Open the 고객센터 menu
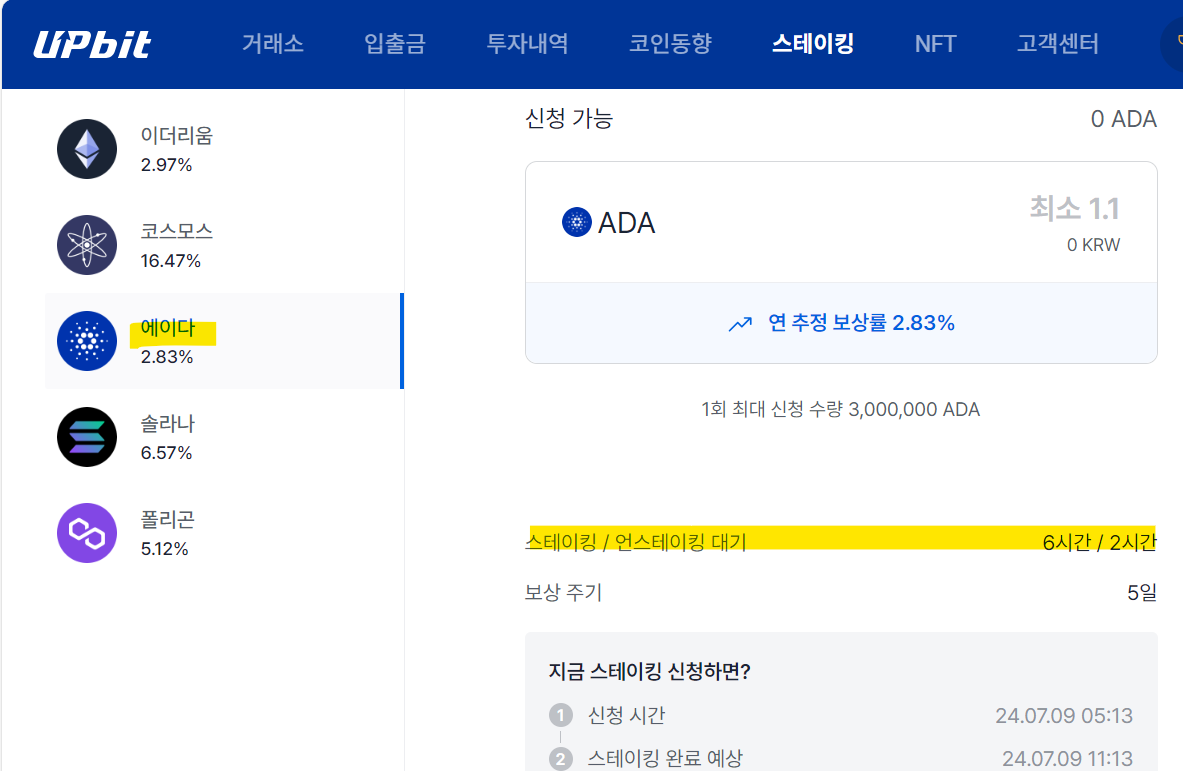The height and width of the screenshot is (771, 1183). coord(1058,44)
